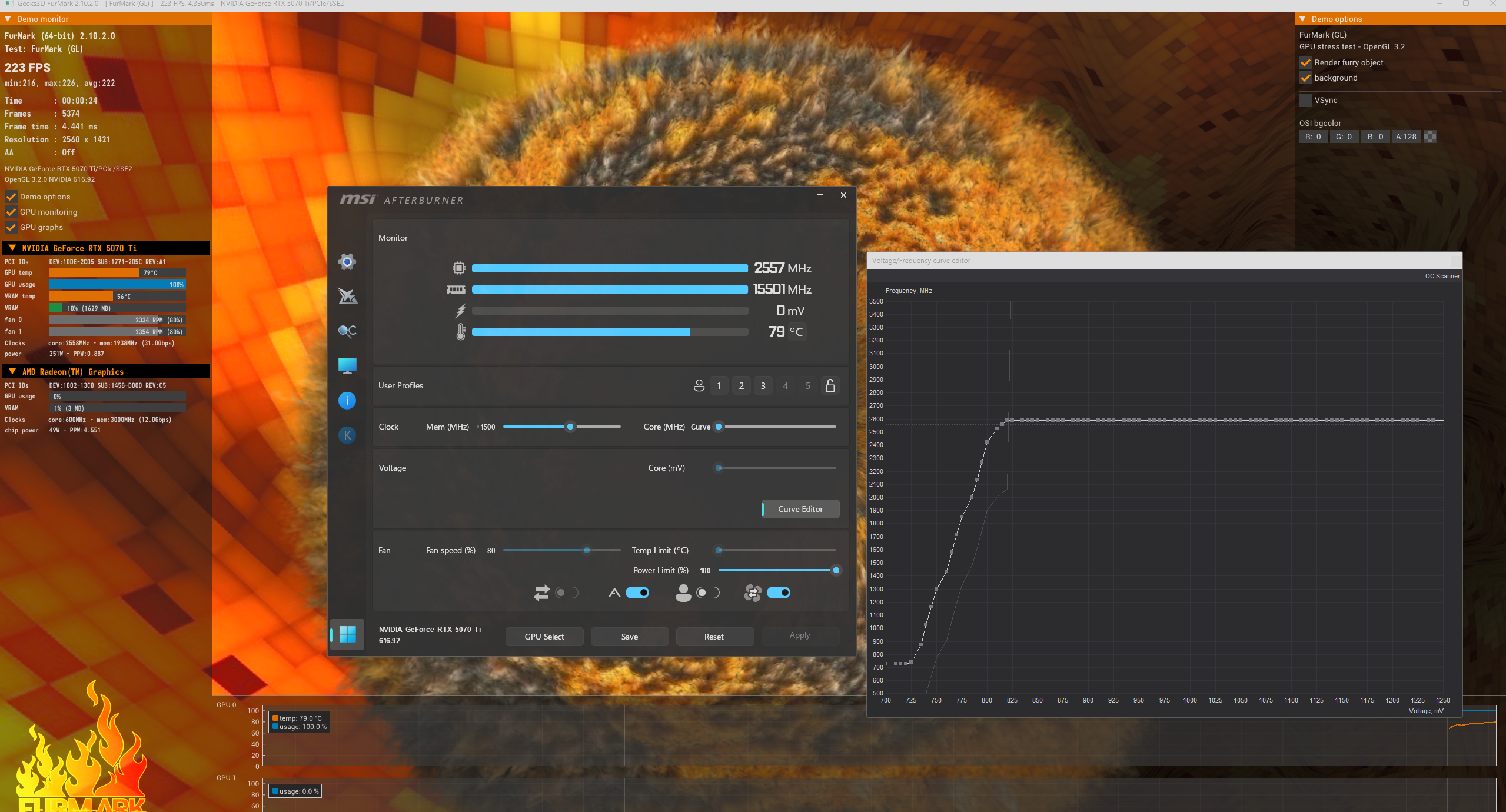The height and width of the screenshot is (812, 1506).
Task: Toggle the profile lock padlock icon
Action: pos(830,385)
